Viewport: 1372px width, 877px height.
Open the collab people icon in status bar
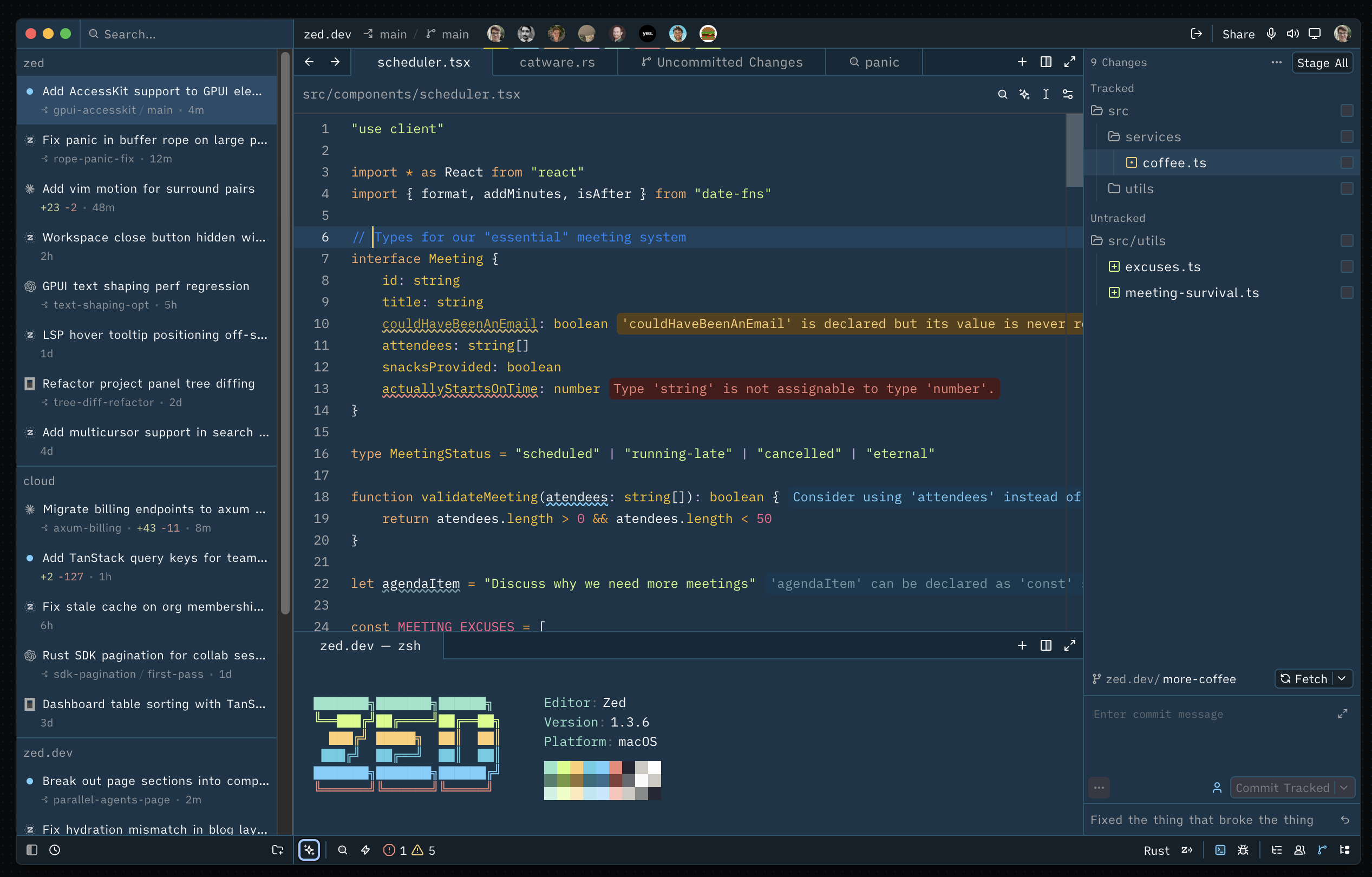[x=1299, y=849]
